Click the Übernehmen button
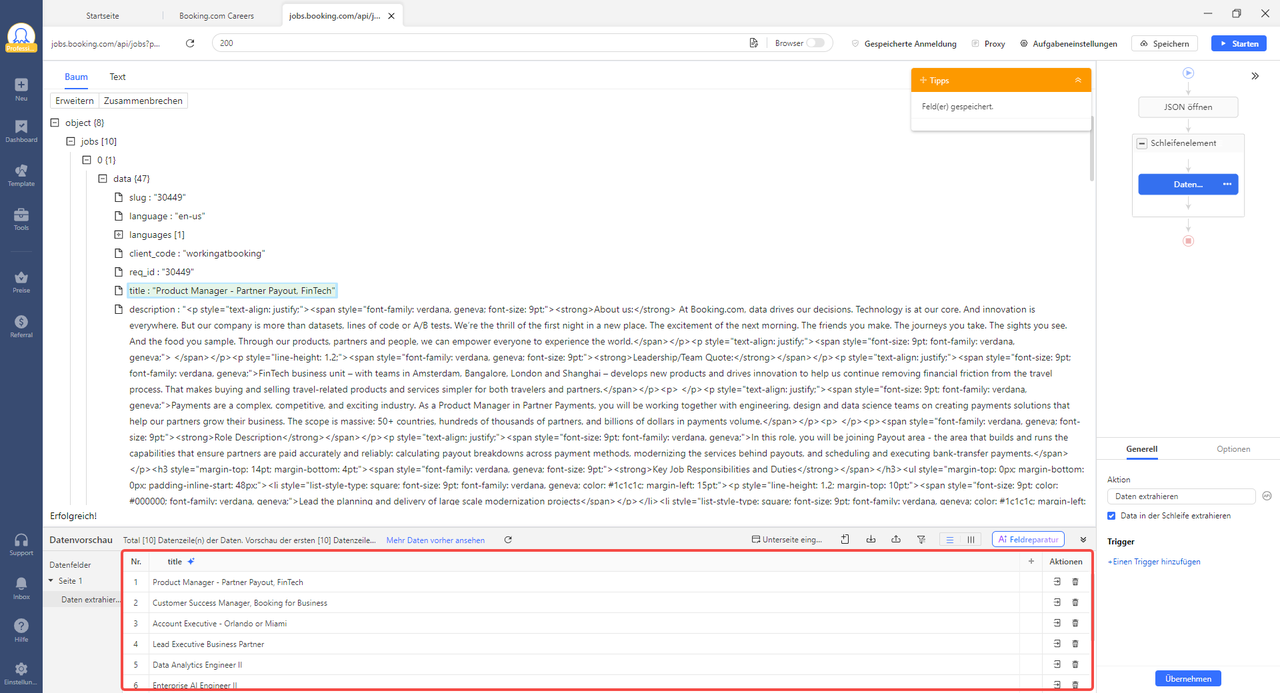This screenshot has height=693, width=1280. (1188, 678)
